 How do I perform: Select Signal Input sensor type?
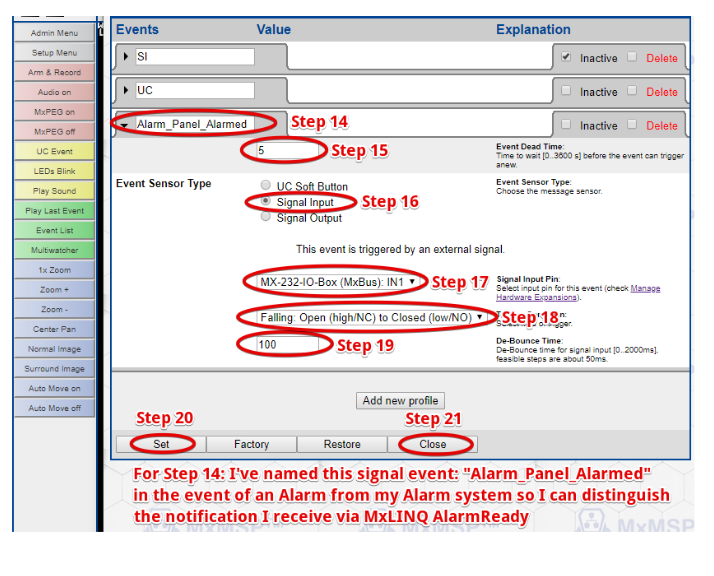(265, 201)
